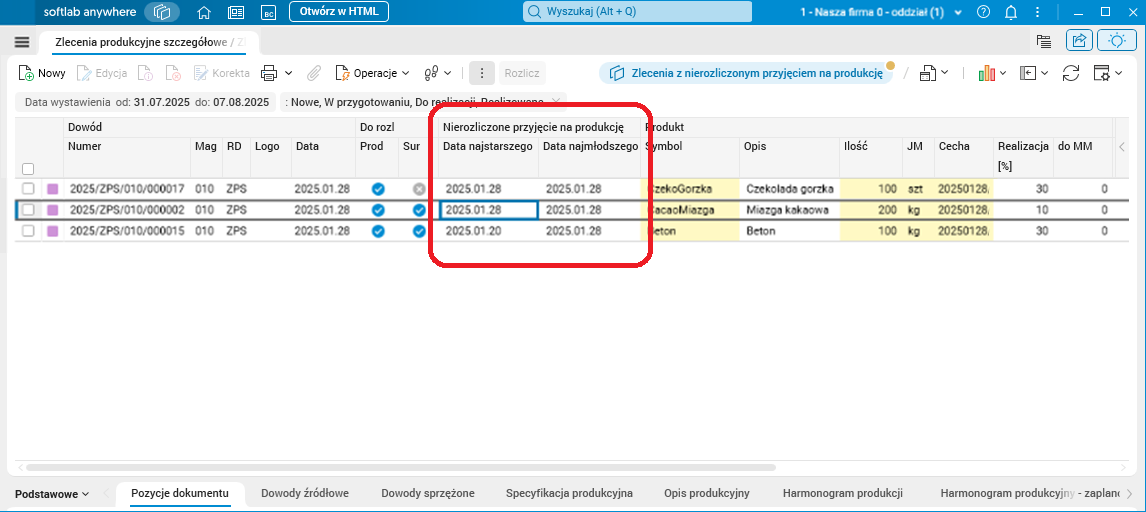The height and width of the screenshot is (512, 1146).
Task: Open the Nasza firma oddział selector dropdown
Action: 881,12
